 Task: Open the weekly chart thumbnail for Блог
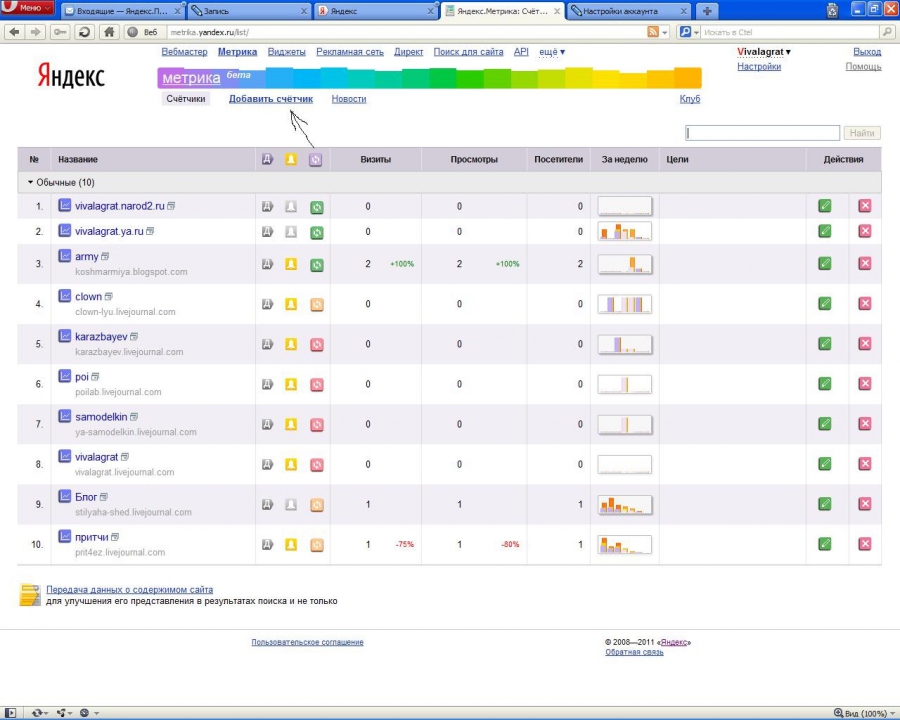tap(624, 505)
